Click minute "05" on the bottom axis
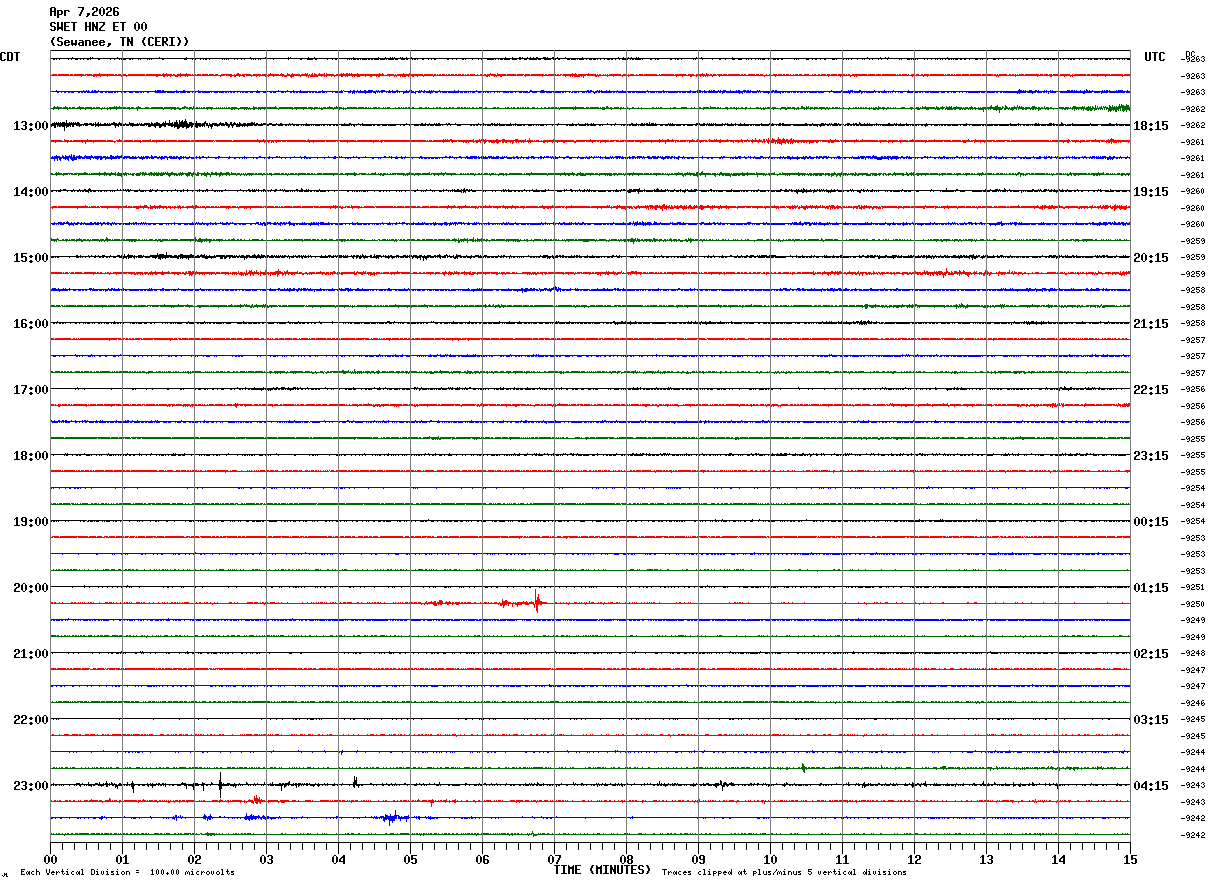Screen dimensions: 1210x886 click(410, 859)
